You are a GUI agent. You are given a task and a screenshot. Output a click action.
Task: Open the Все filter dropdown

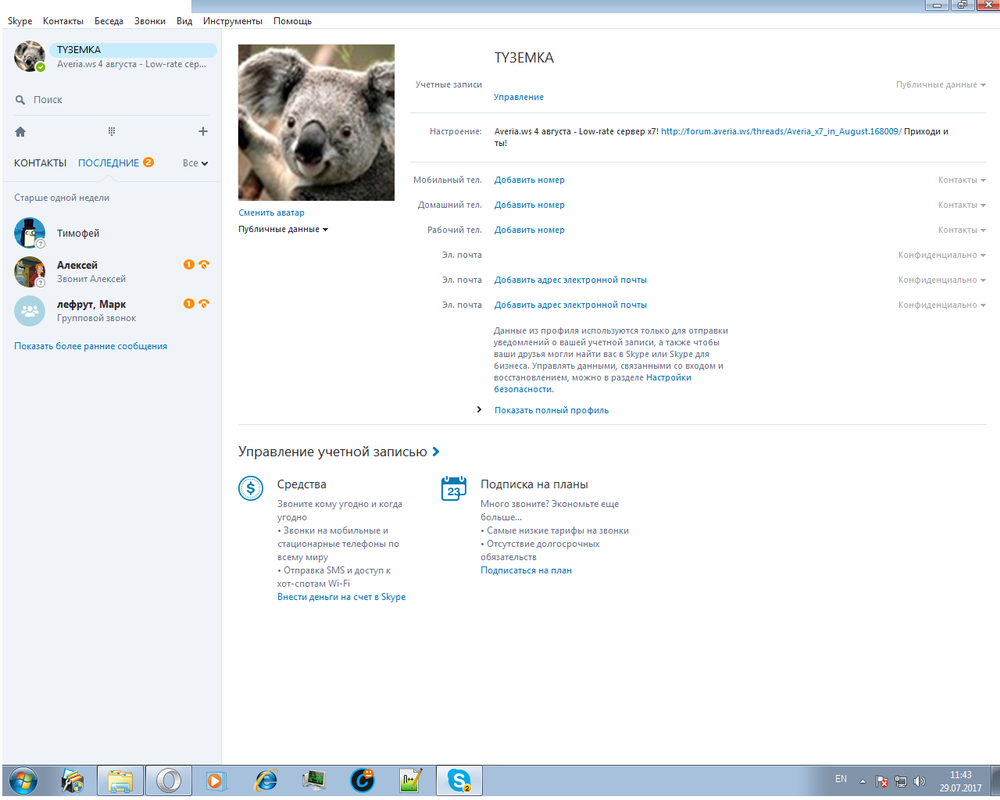click(x=195, y=163)
